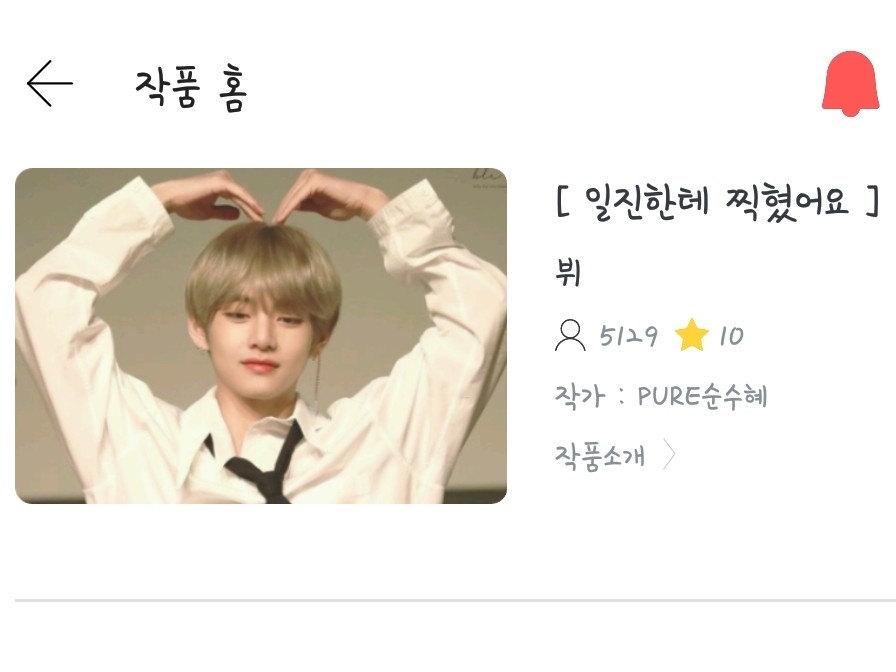Click the 뷔 character label
Viewport: 896px width, 672px height.
click(568, 272)
